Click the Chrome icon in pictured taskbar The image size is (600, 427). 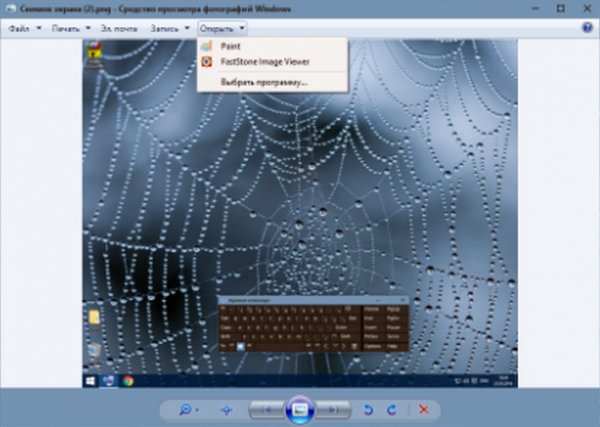[128, 381]
